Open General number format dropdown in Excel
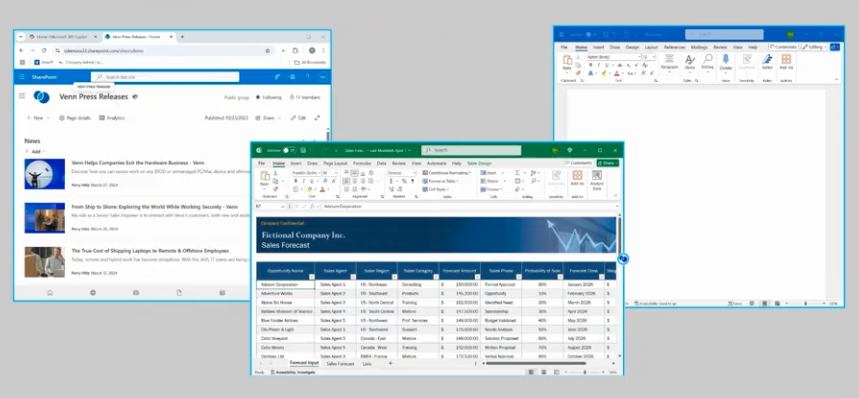This screenshot has height=398, width=859. 414,172
